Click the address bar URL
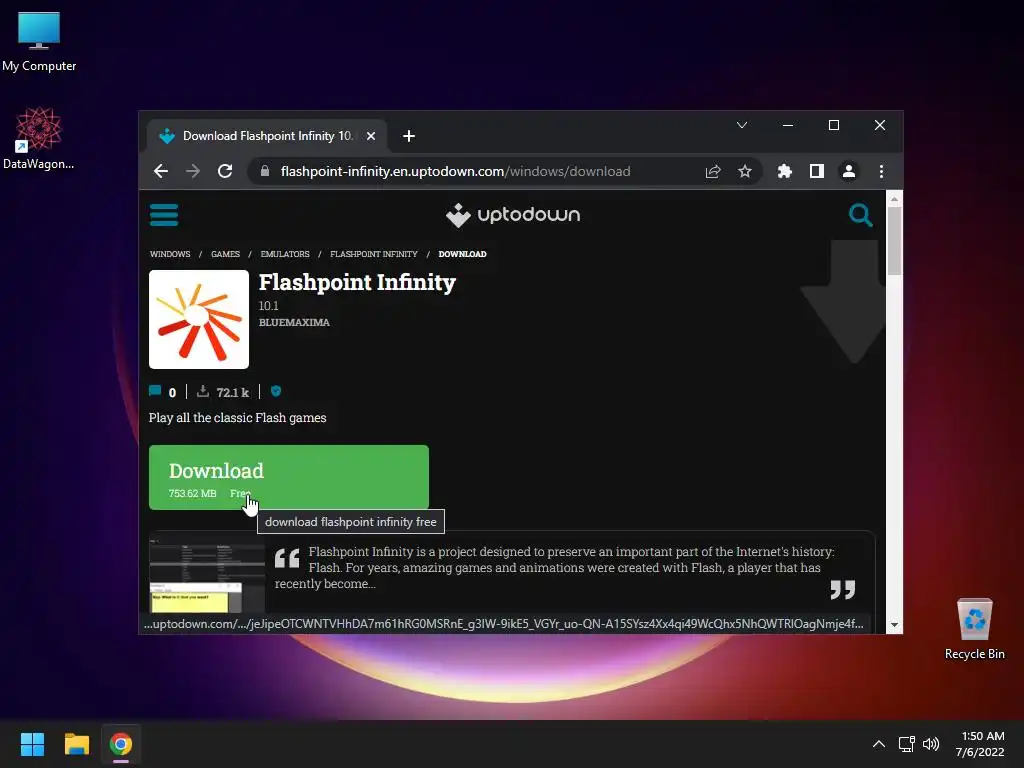Viewport: 1024px width, 768px height. tap(455, 171)
